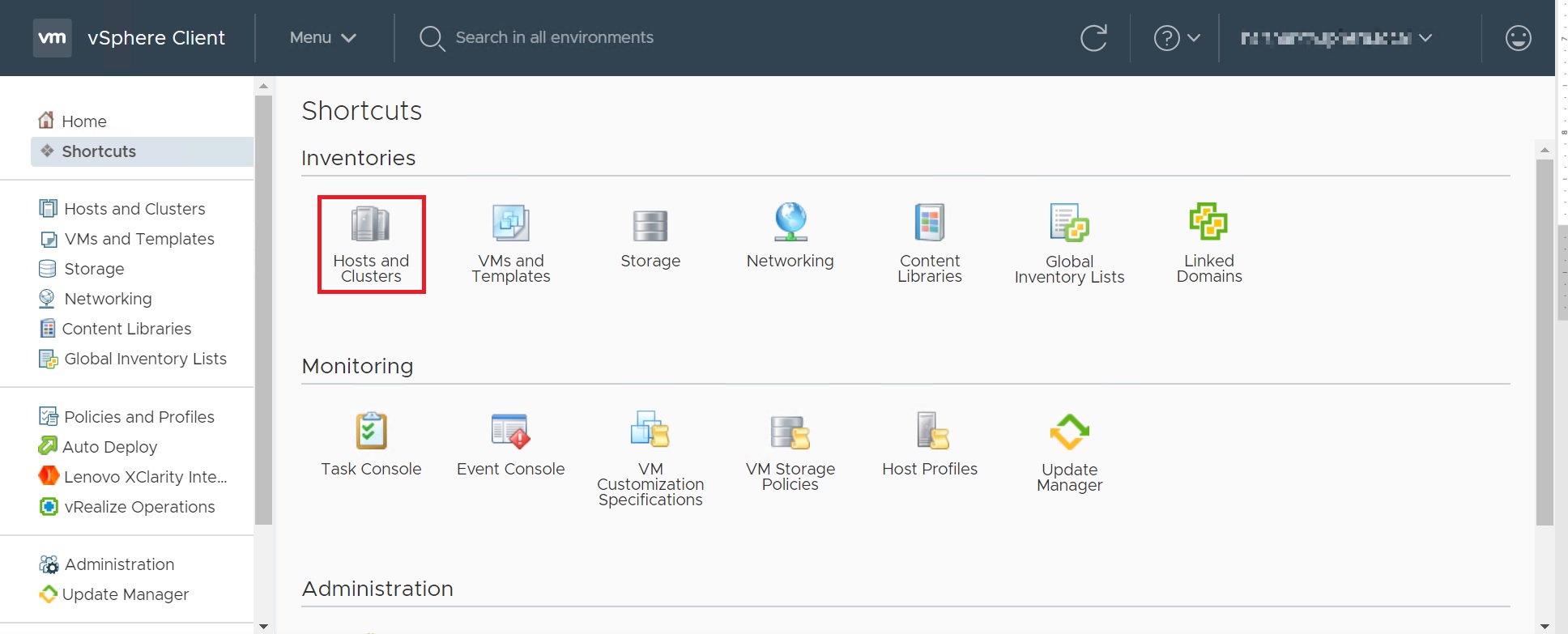This screenshot has width=1568, height=634.
Task: Expand the Menu dropdown
Action: [322, 38]
